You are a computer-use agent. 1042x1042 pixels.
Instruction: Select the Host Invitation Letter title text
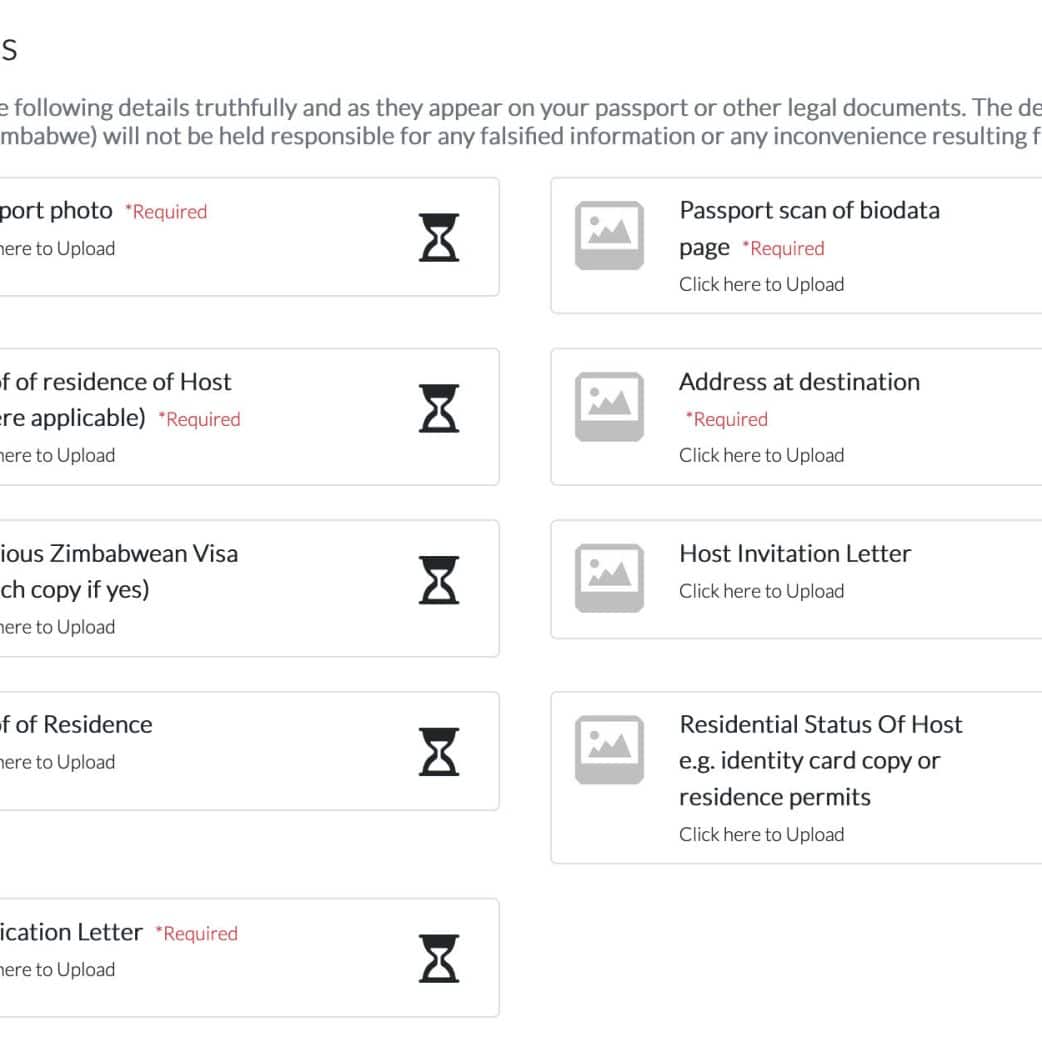tap(795, 554)
